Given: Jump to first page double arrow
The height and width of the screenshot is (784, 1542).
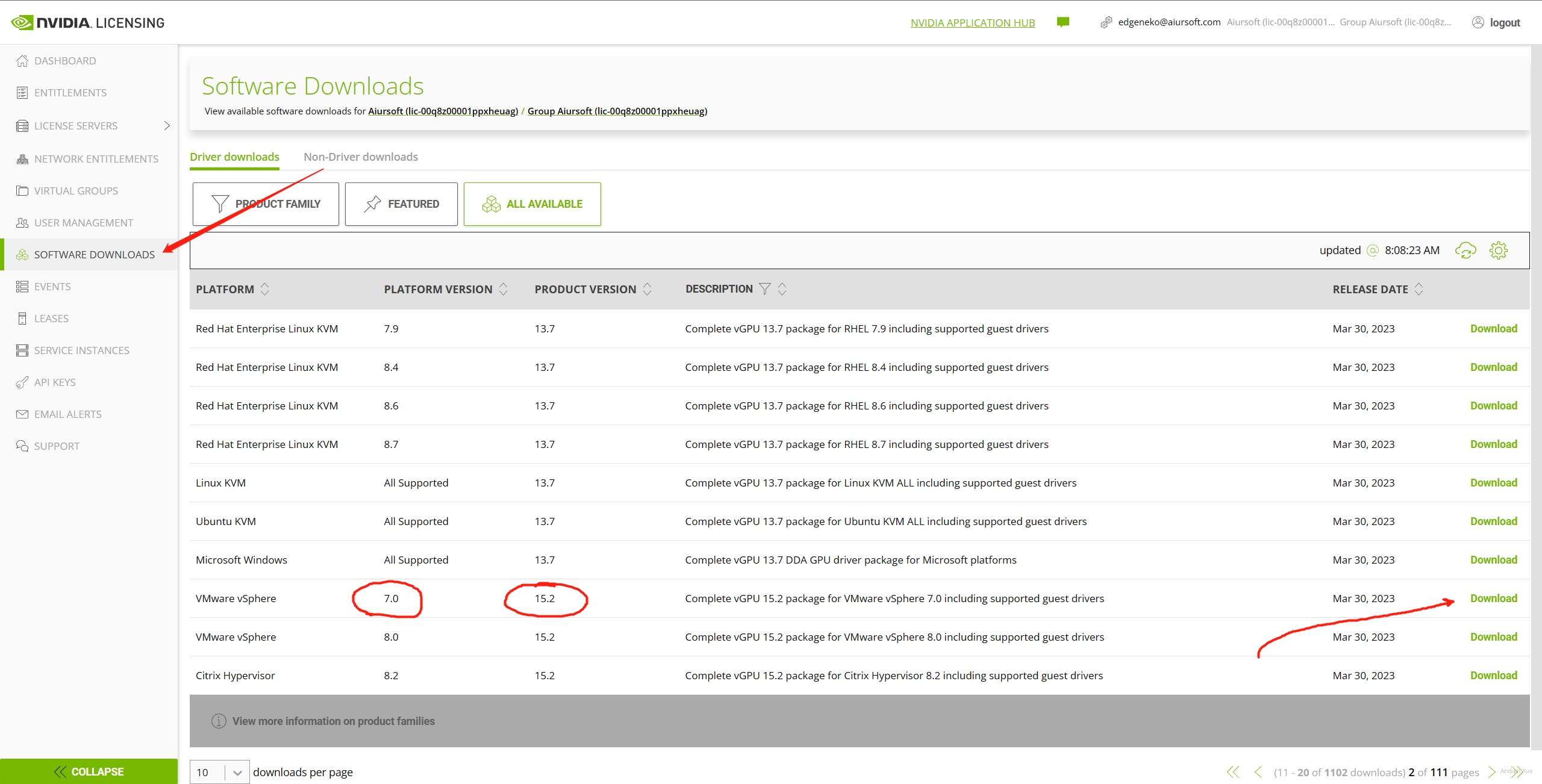Looking at the screenshot, I should coord(1233,772).
